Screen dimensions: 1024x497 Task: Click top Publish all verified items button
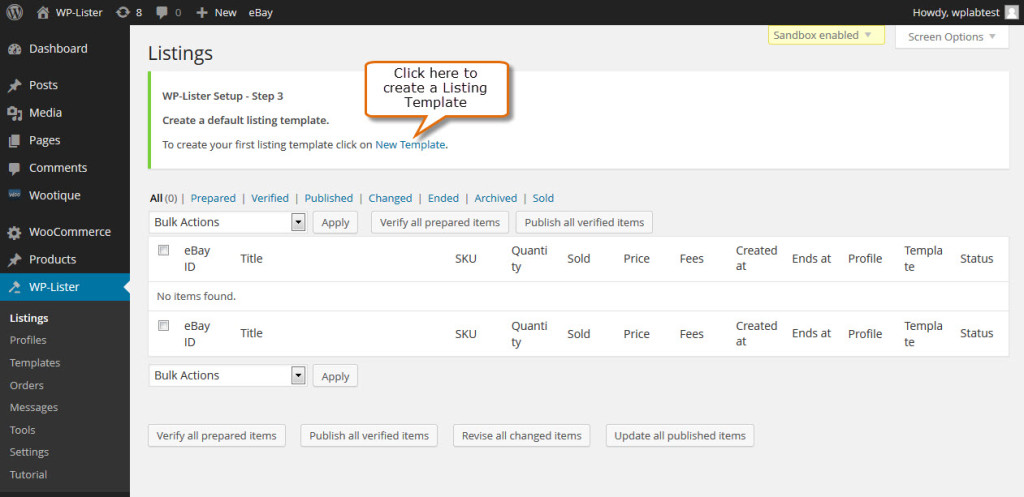coord(584,223)
